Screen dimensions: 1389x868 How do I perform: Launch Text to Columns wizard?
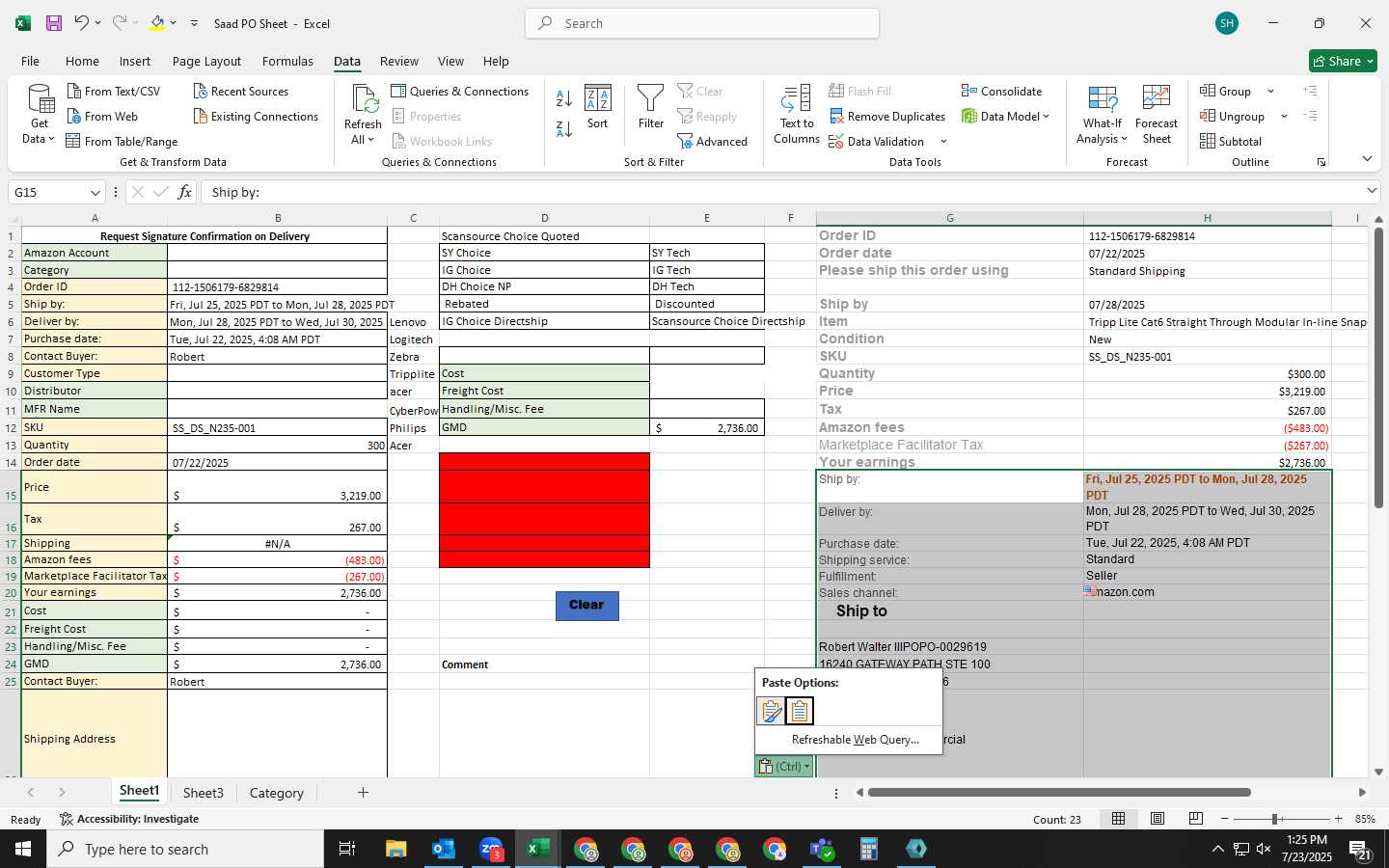[797, 114]
